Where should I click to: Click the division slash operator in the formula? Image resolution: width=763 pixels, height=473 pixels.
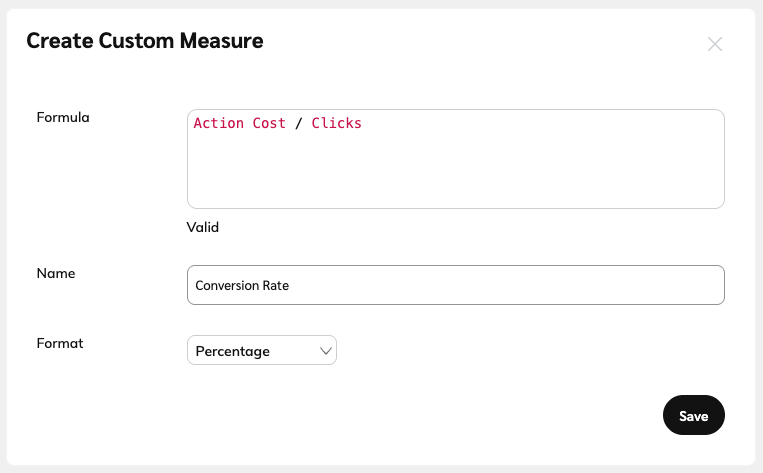click(x=299, y=123)
